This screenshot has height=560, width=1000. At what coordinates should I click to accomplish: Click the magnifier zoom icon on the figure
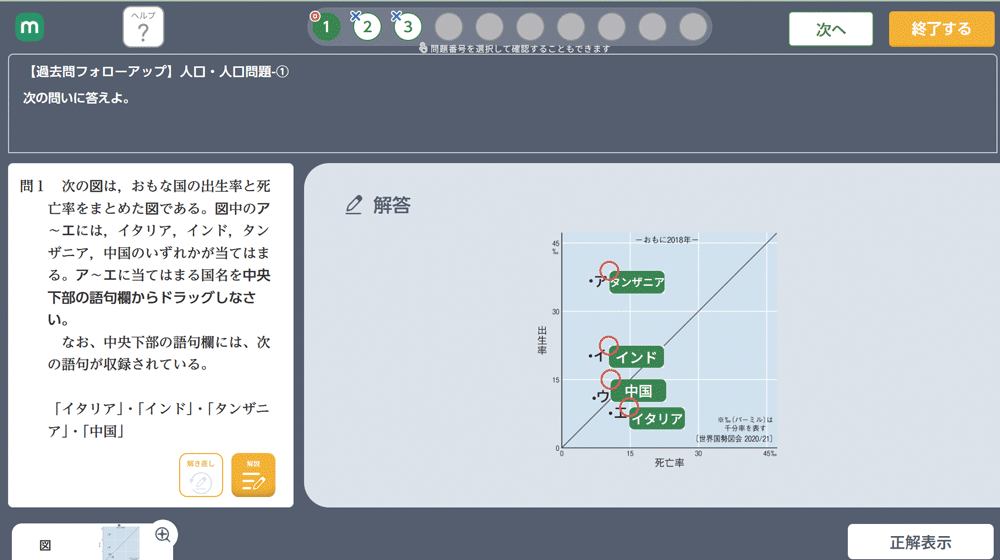tap(163, 534)
